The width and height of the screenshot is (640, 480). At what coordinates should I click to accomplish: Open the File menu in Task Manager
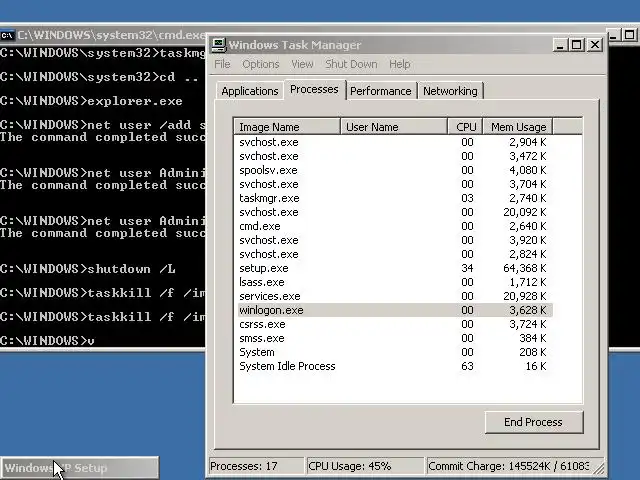(222, 64)
